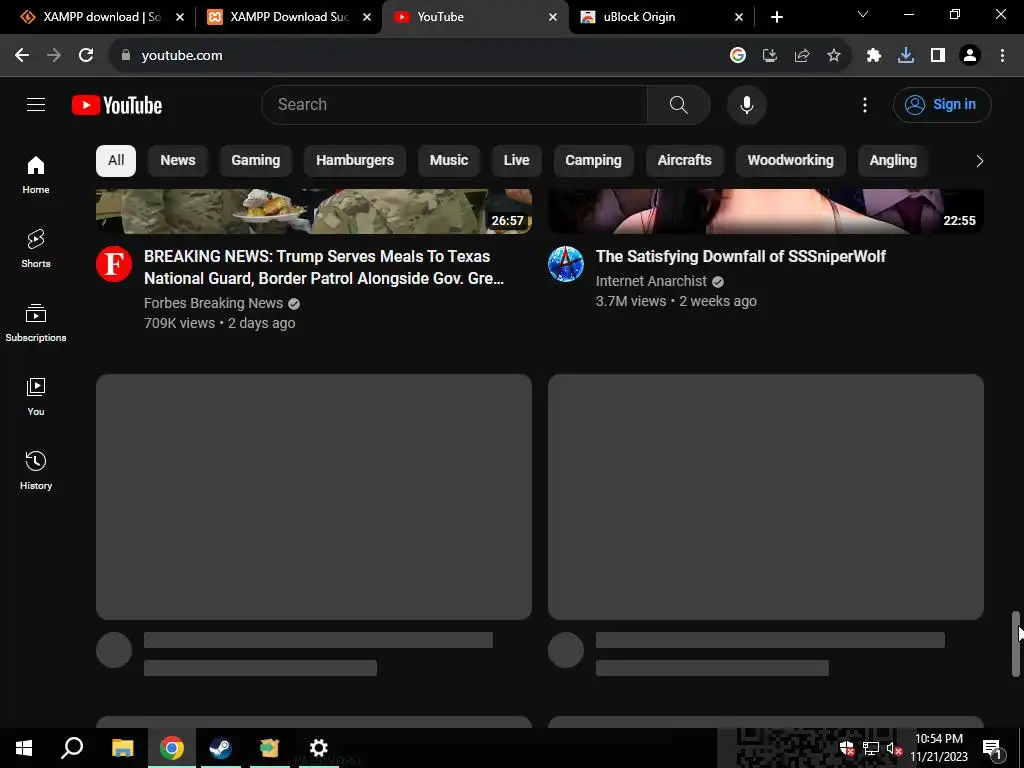Click the search magnifier button

[x=679, y=104]
